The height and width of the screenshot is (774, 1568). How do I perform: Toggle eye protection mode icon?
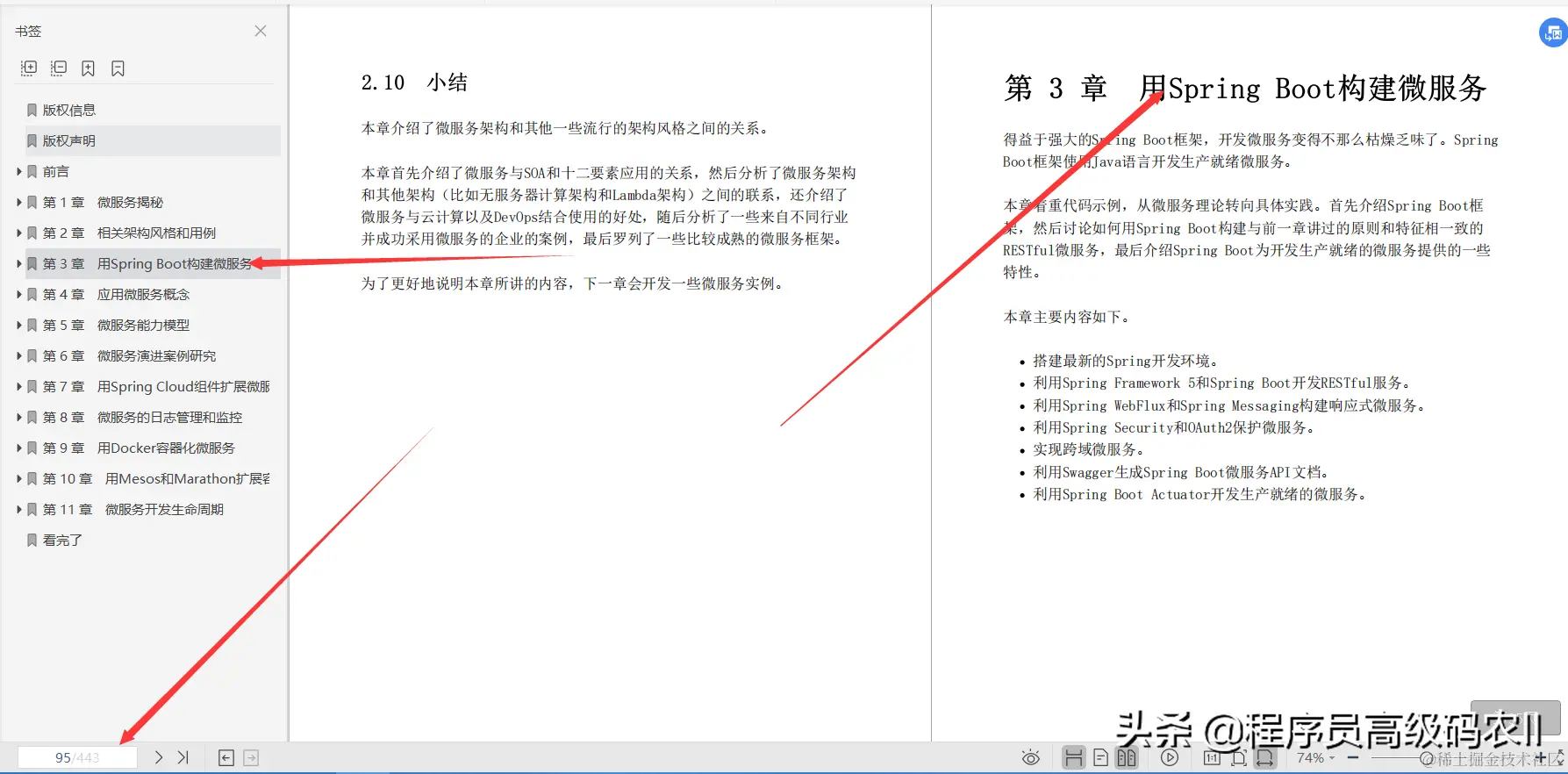click(x=1031, y=757)
